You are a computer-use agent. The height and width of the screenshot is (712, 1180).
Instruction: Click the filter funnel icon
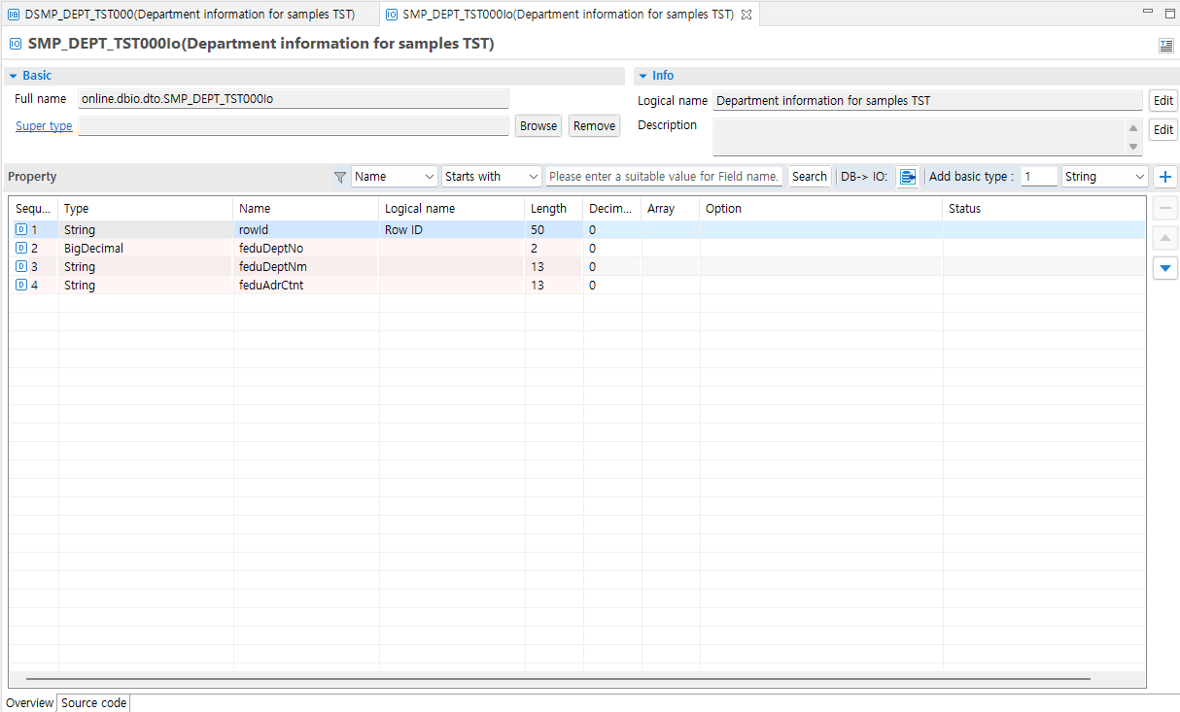[x=340, y=177]
